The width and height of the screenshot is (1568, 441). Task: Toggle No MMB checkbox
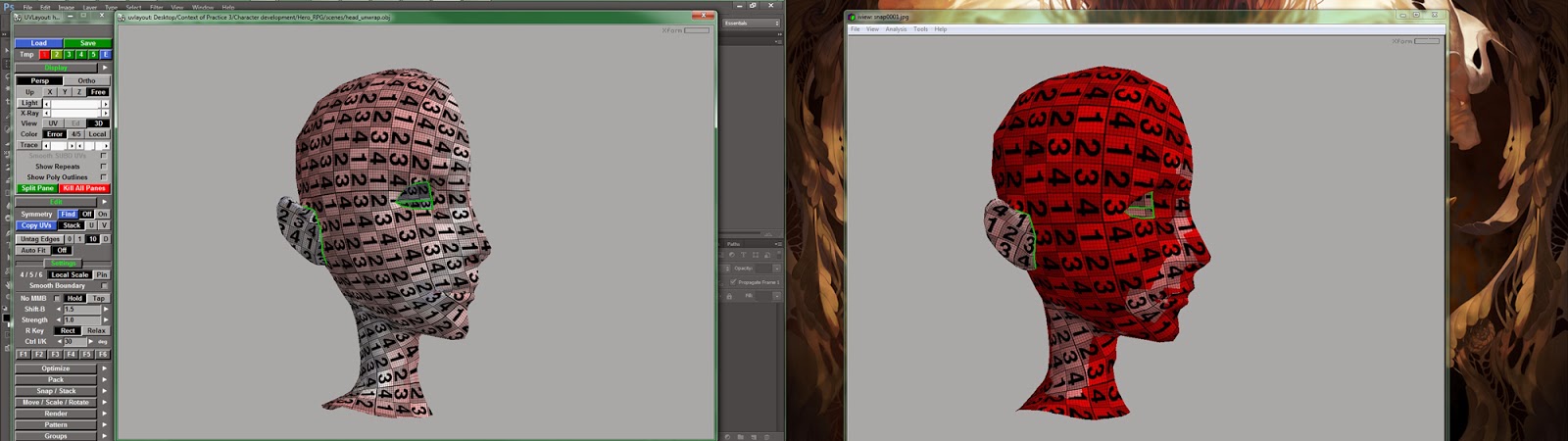pos(57,298)
